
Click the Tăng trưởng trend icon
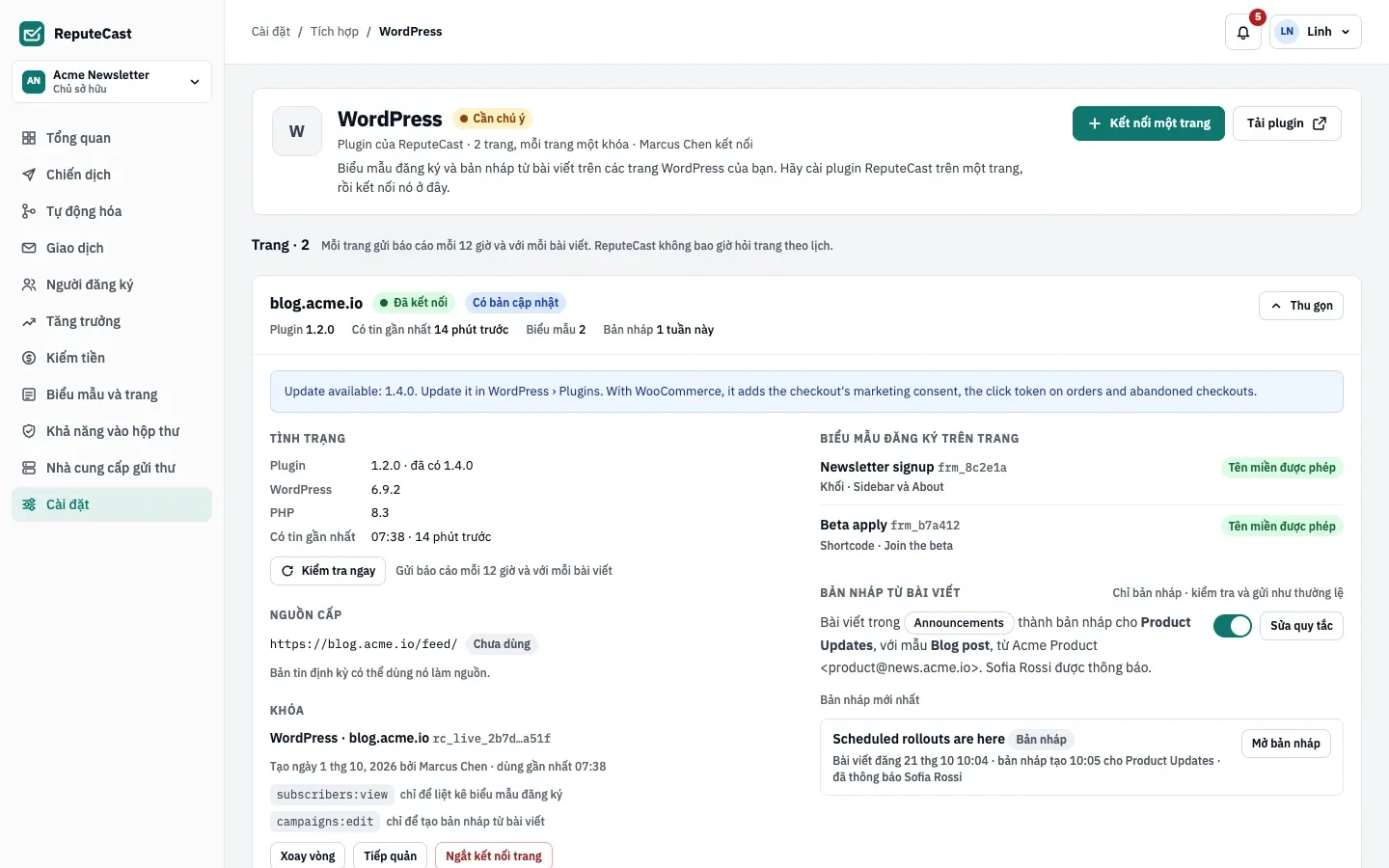(x=29, y=321)
